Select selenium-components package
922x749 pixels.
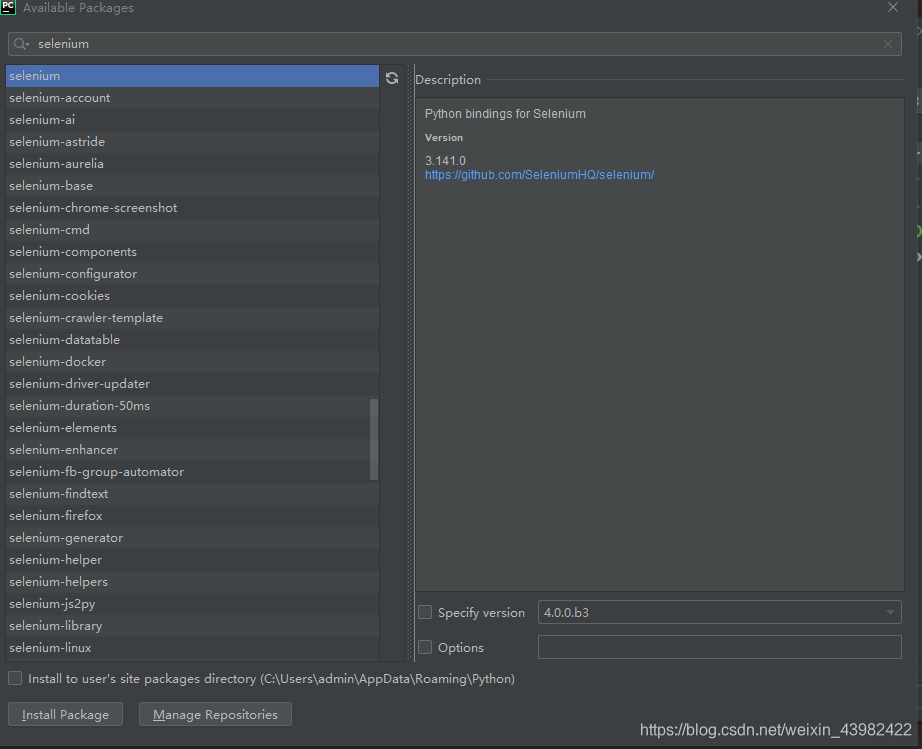[192, 252]
